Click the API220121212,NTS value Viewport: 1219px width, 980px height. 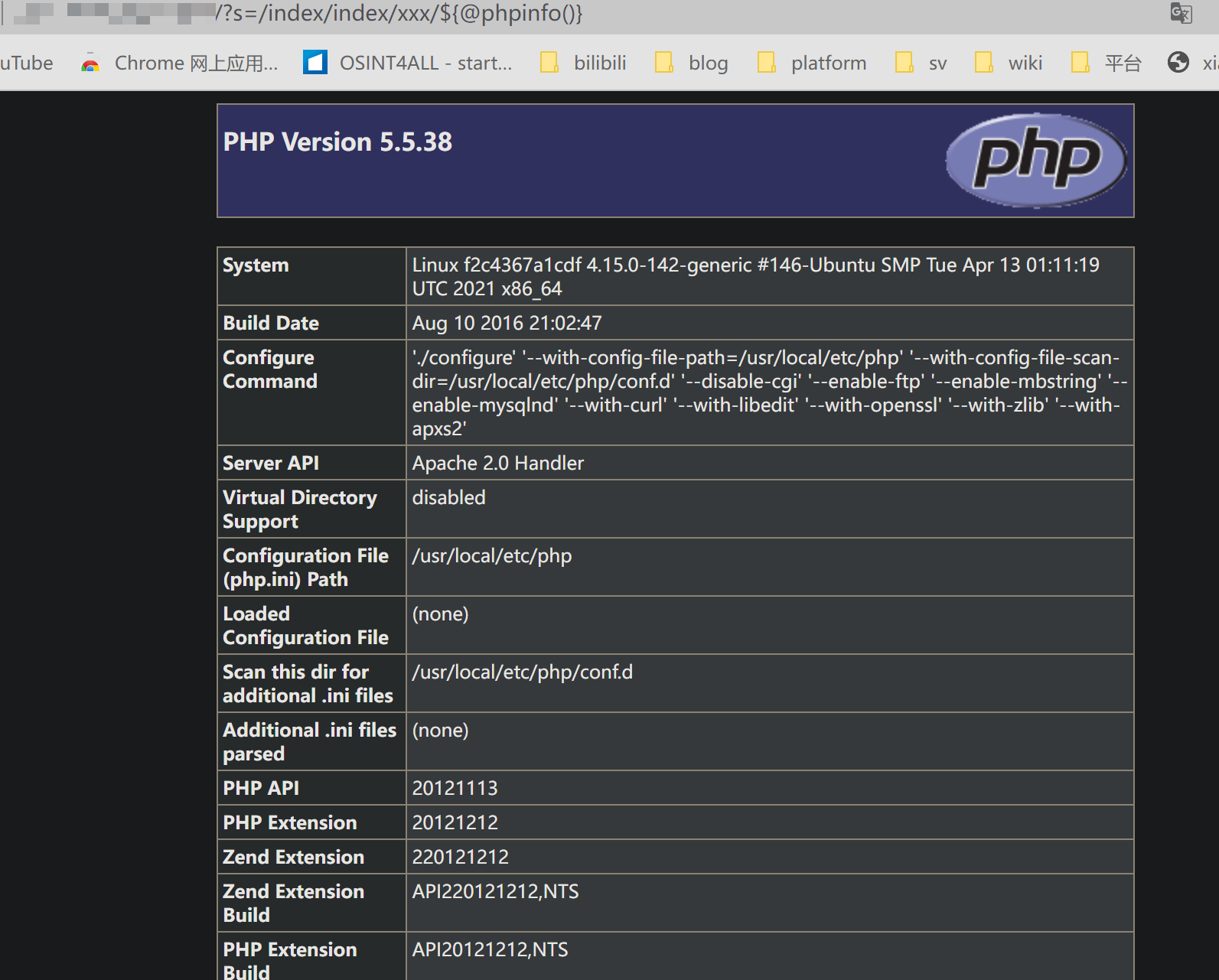tap(495, 891)
